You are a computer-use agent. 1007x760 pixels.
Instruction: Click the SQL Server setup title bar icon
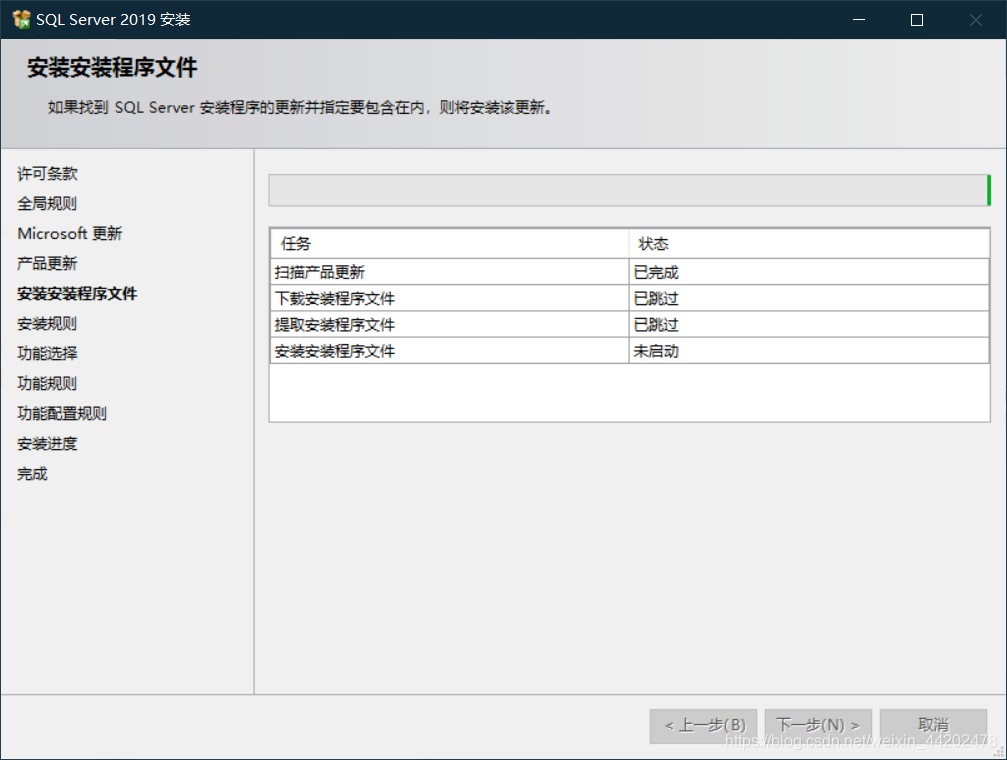point(21,19)
